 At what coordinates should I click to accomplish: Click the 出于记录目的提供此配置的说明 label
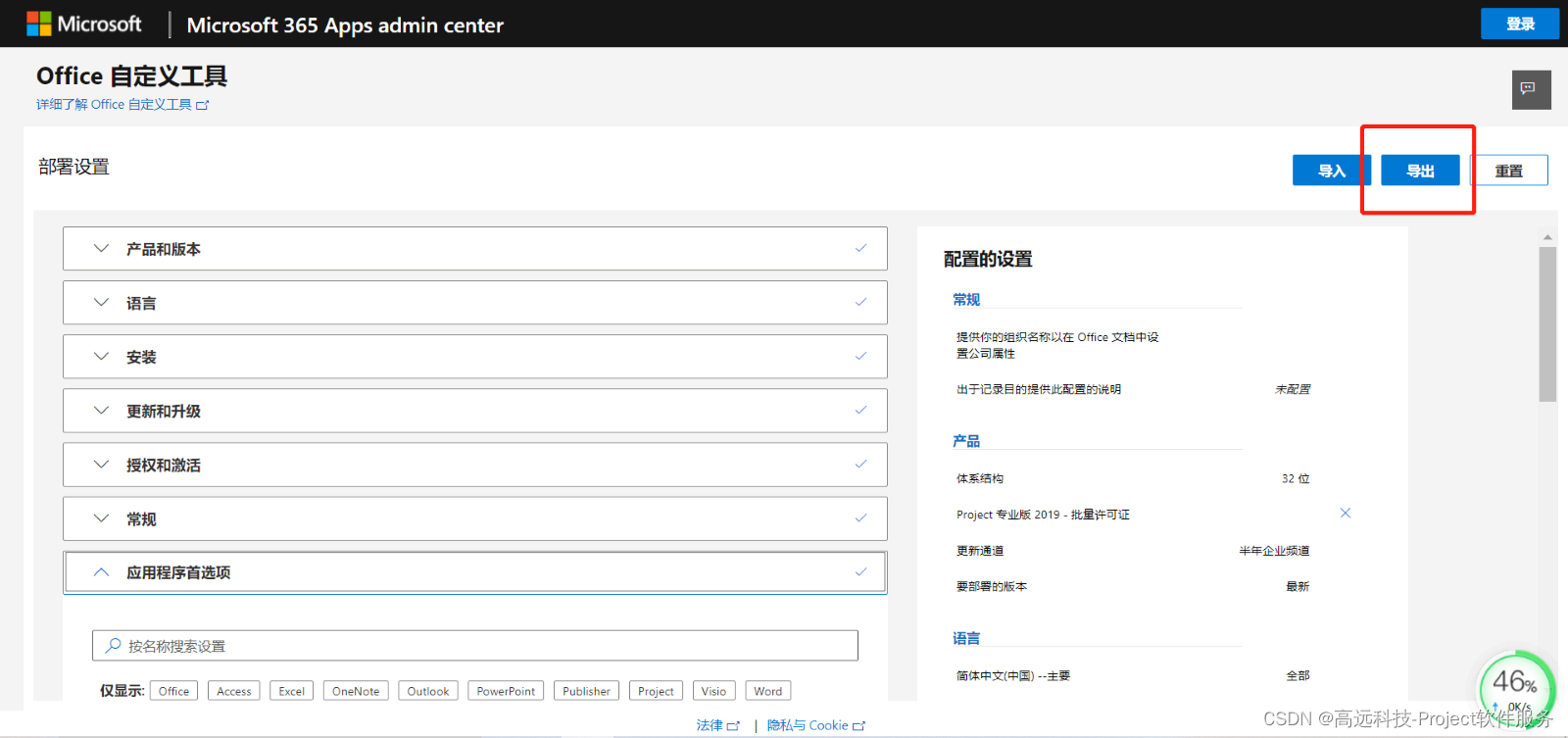click(1039, 389)
